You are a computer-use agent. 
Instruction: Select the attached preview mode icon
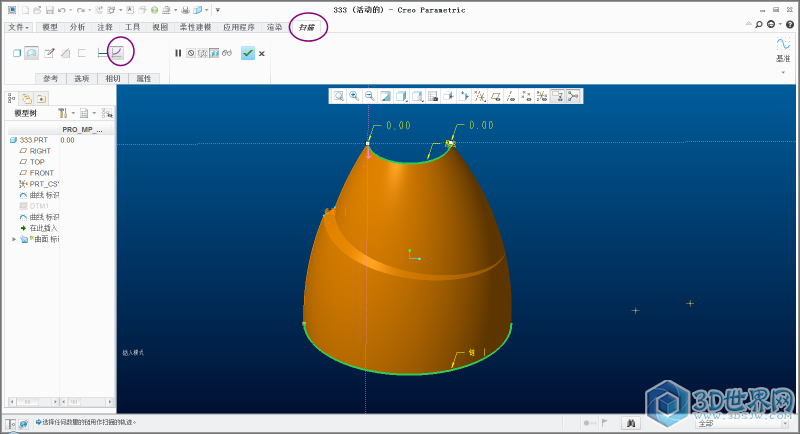coord(214,53)
